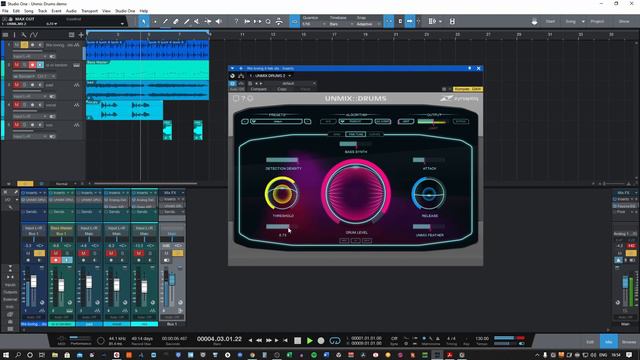Screen dimensions: 640x360
Task: Click the Copy button in plugin header
Action: 282,89
